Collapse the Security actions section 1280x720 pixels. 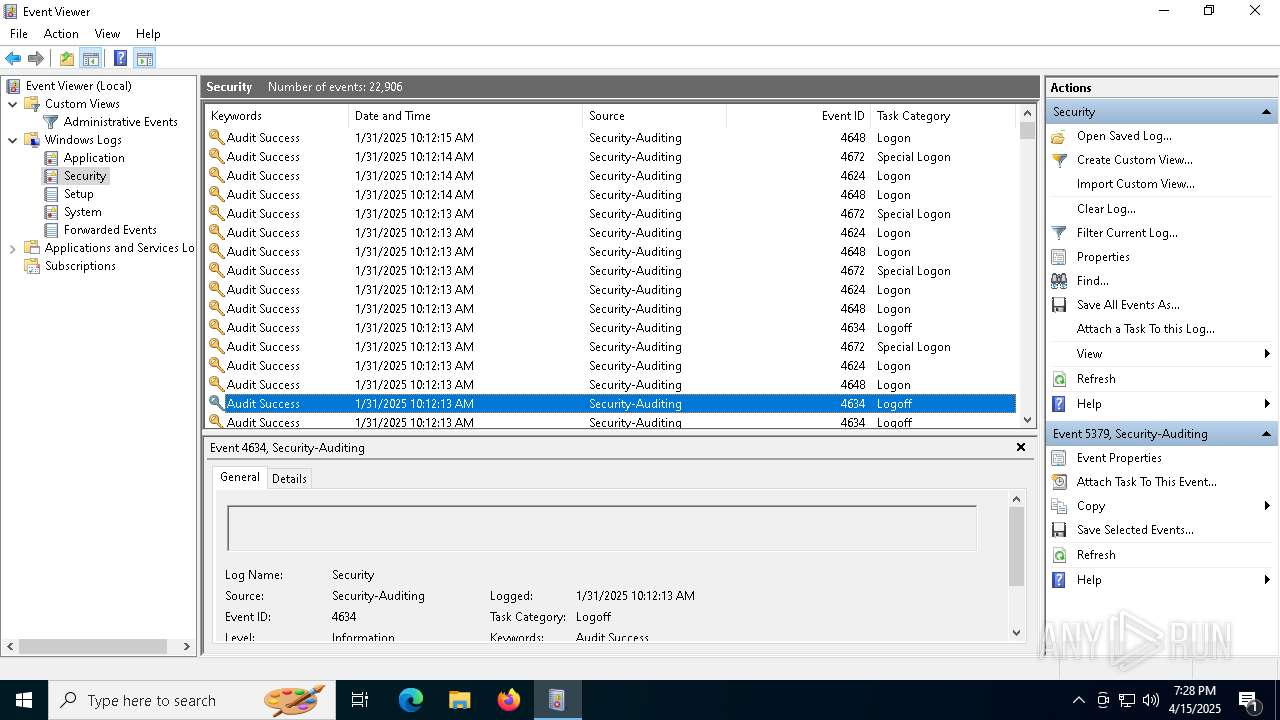click(x=1266, y=112)
